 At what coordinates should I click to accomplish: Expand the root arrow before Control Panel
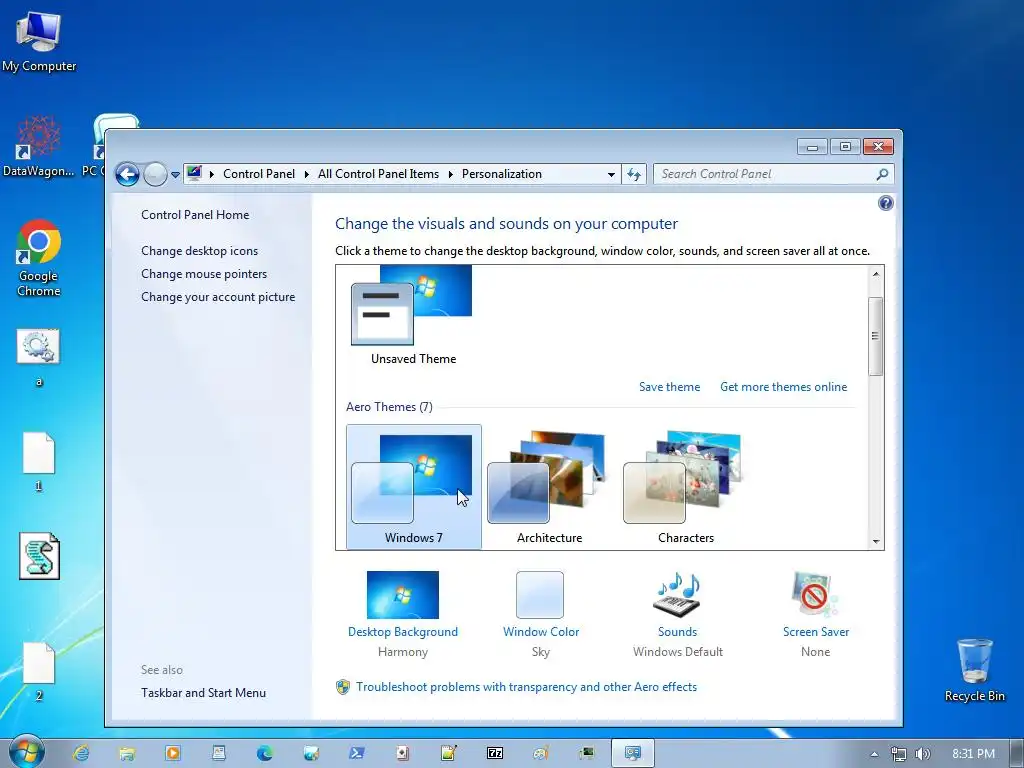[x=212, y=174]
